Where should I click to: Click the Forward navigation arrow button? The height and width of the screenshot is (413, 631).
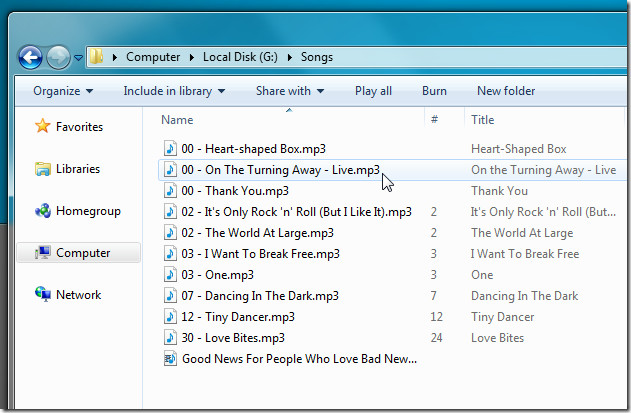click(58, 58)
